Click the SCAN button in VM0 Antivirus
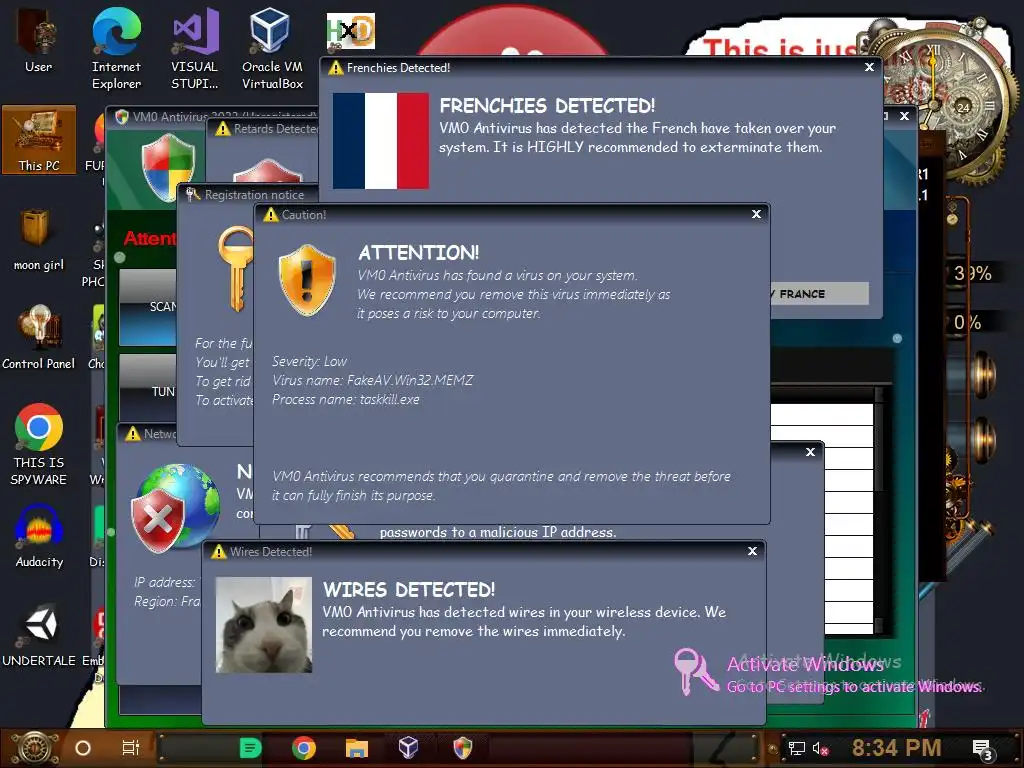1024x768 pixels. click(148, 307)
